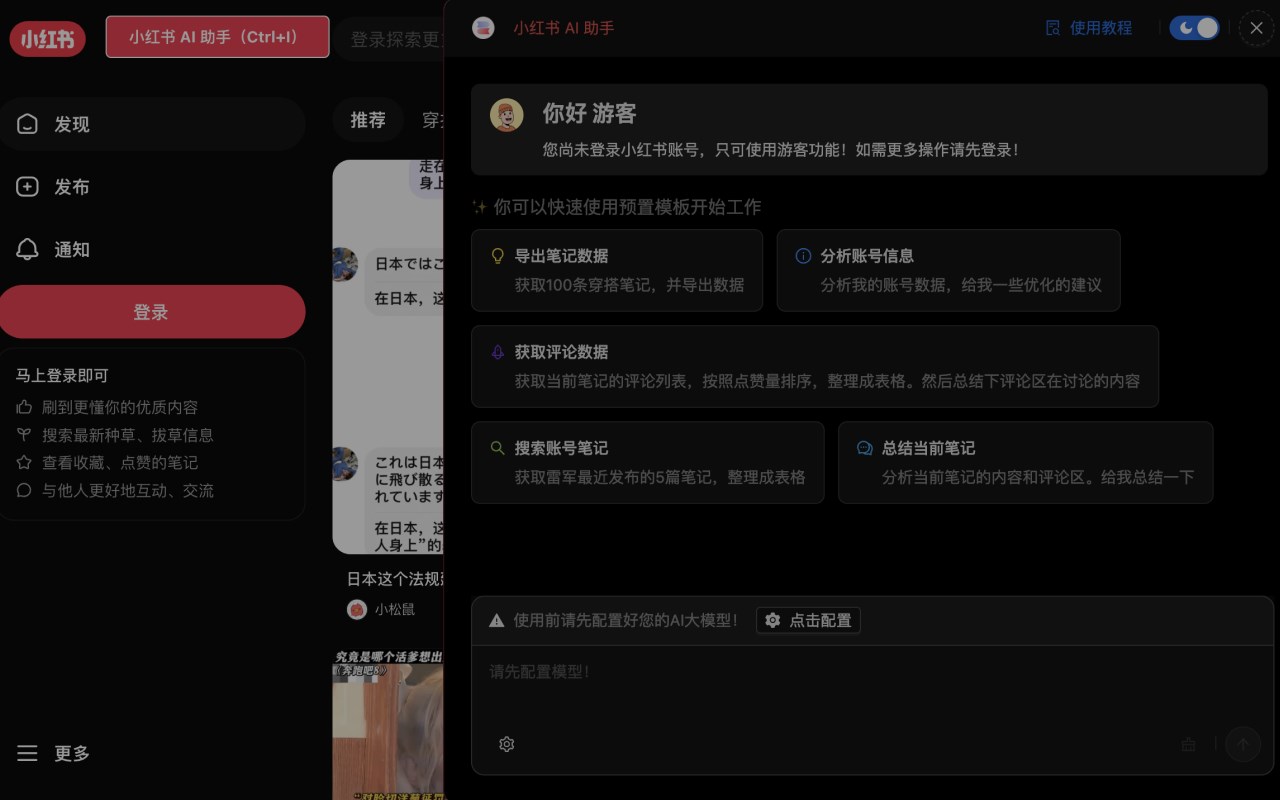This screenshot has width=1280, height=800.
Task: Open 发布 in sidebar
Action: click(x=152, y=187)
